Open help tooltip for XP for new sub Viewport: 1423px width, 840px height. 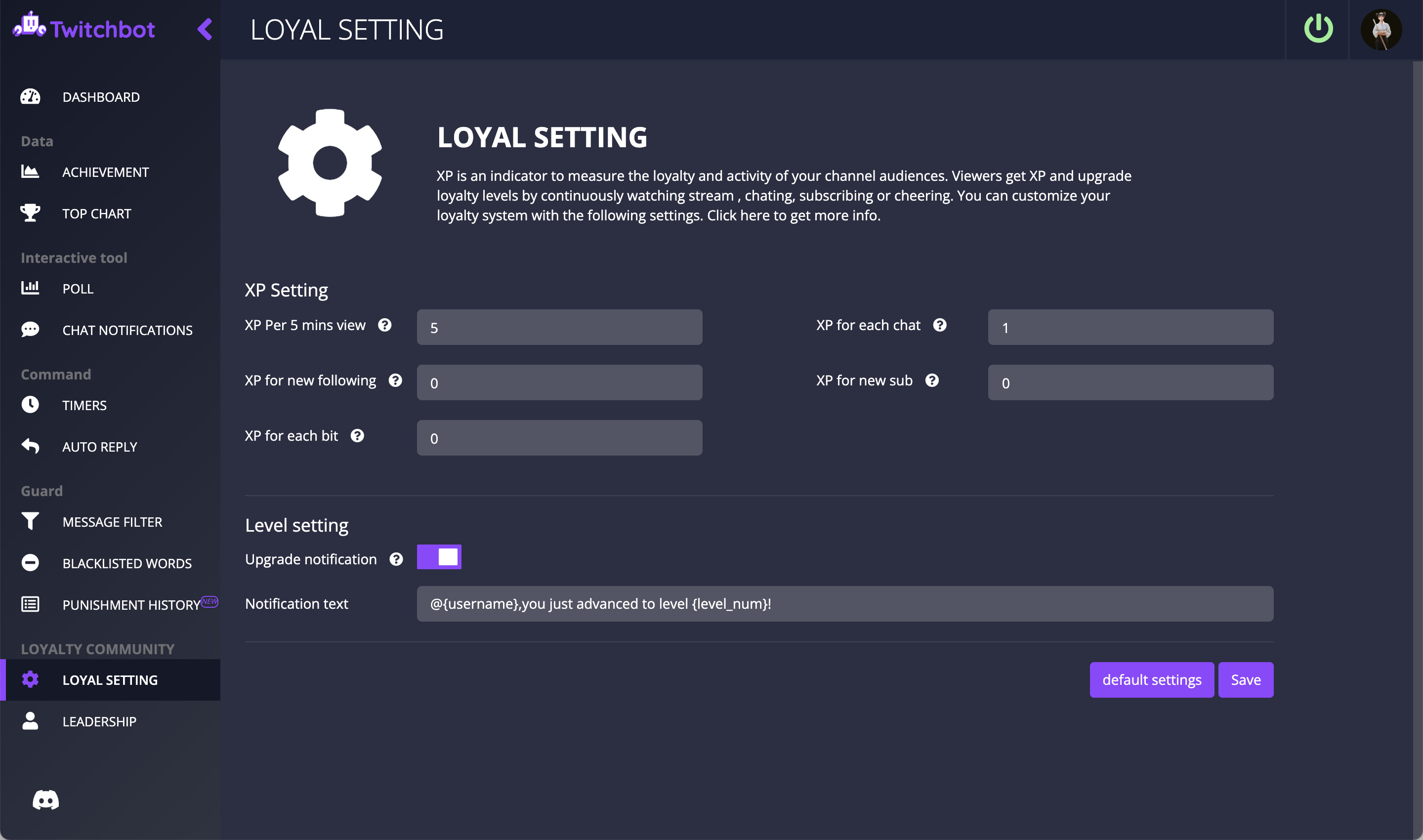pyautogui.click(x=932, y=380)
